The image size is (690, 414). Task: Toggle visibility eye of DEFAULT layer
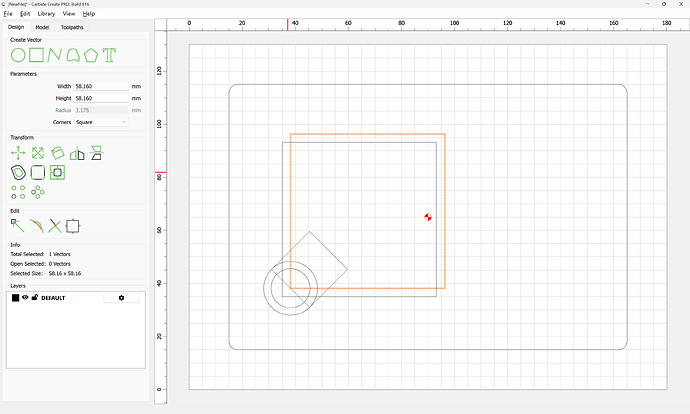click(25, 297)
